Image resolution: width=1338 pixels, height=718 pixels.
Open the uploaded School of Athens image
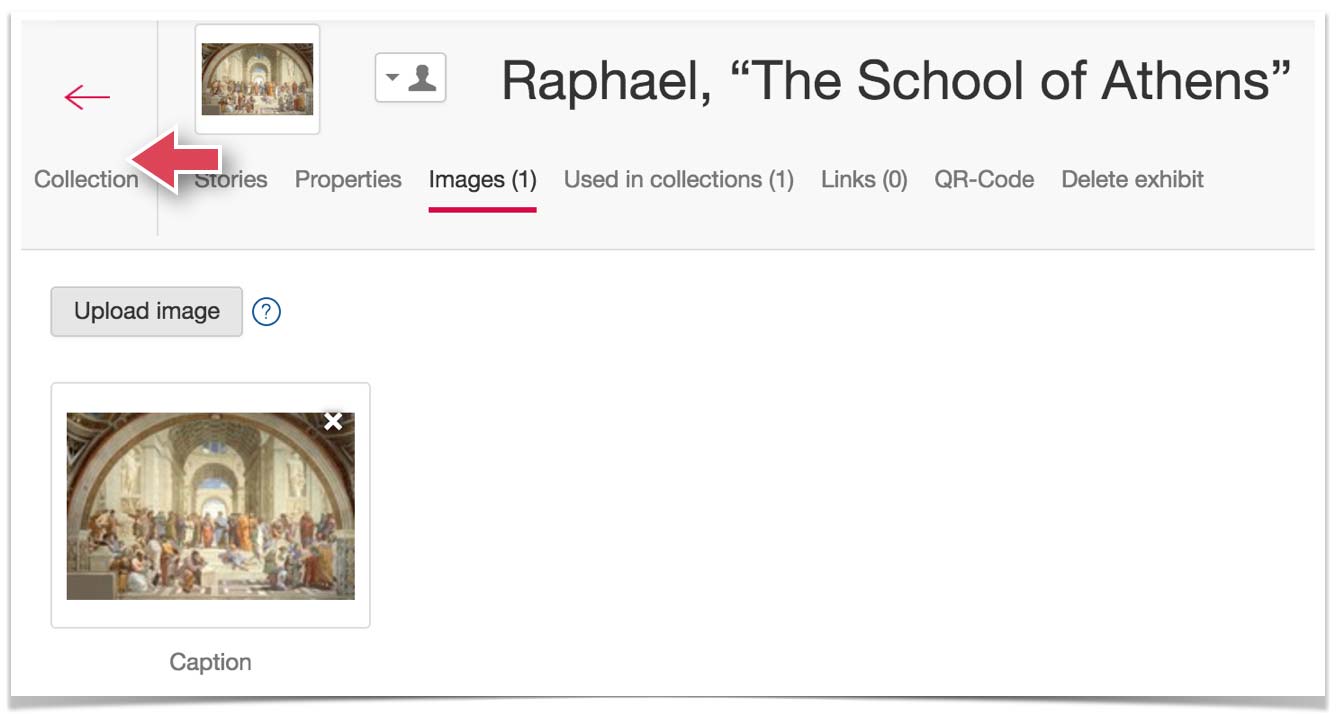pyautogui.click(x=210, y=506)
